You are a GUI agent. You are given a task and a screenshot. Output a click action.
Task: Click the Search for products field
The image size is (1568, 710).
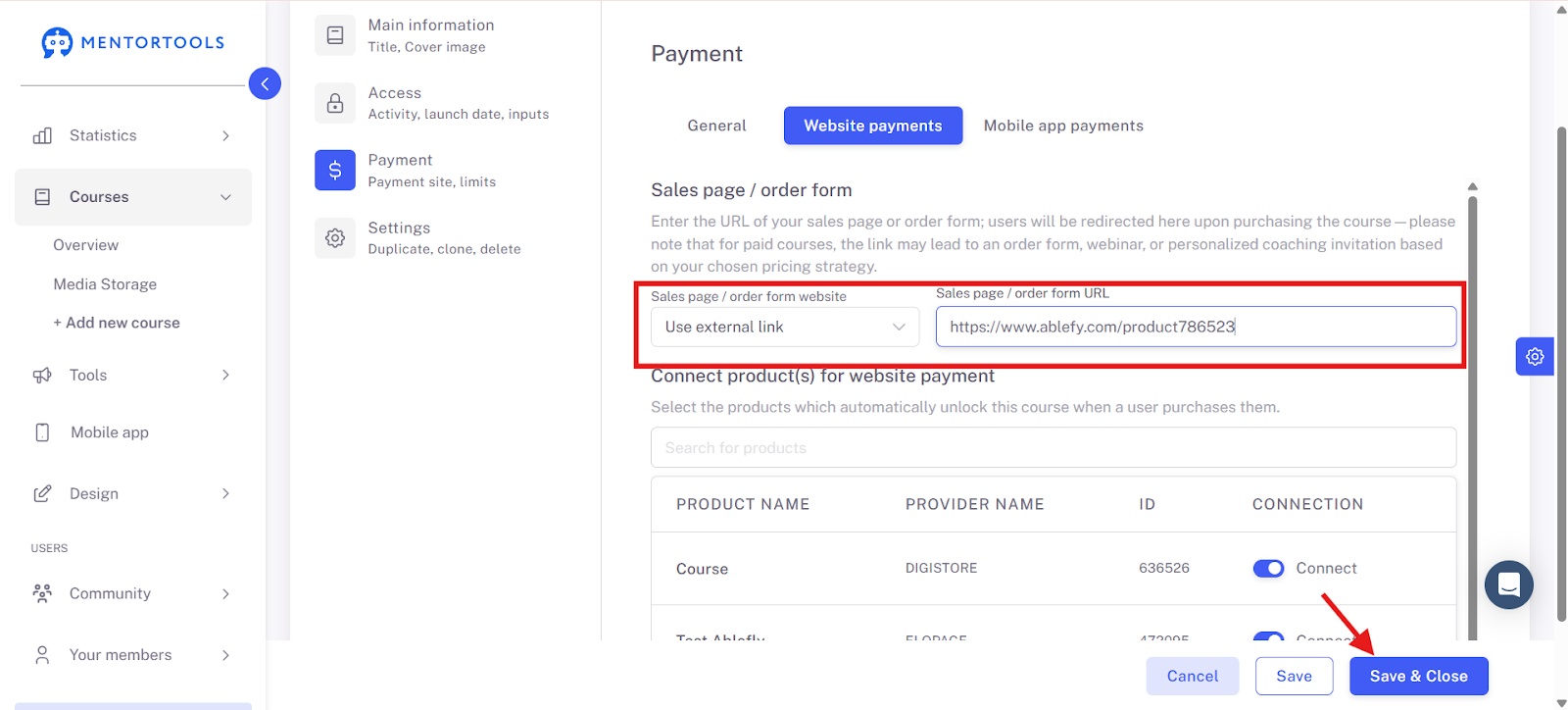pyautogui.click(x=1053, y=447)
